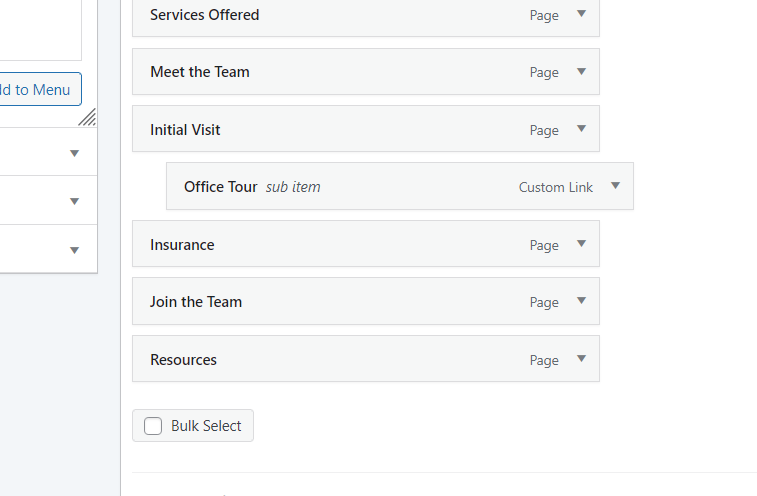Open the Initial Visit item settings arrow

(x=581, y=129)
